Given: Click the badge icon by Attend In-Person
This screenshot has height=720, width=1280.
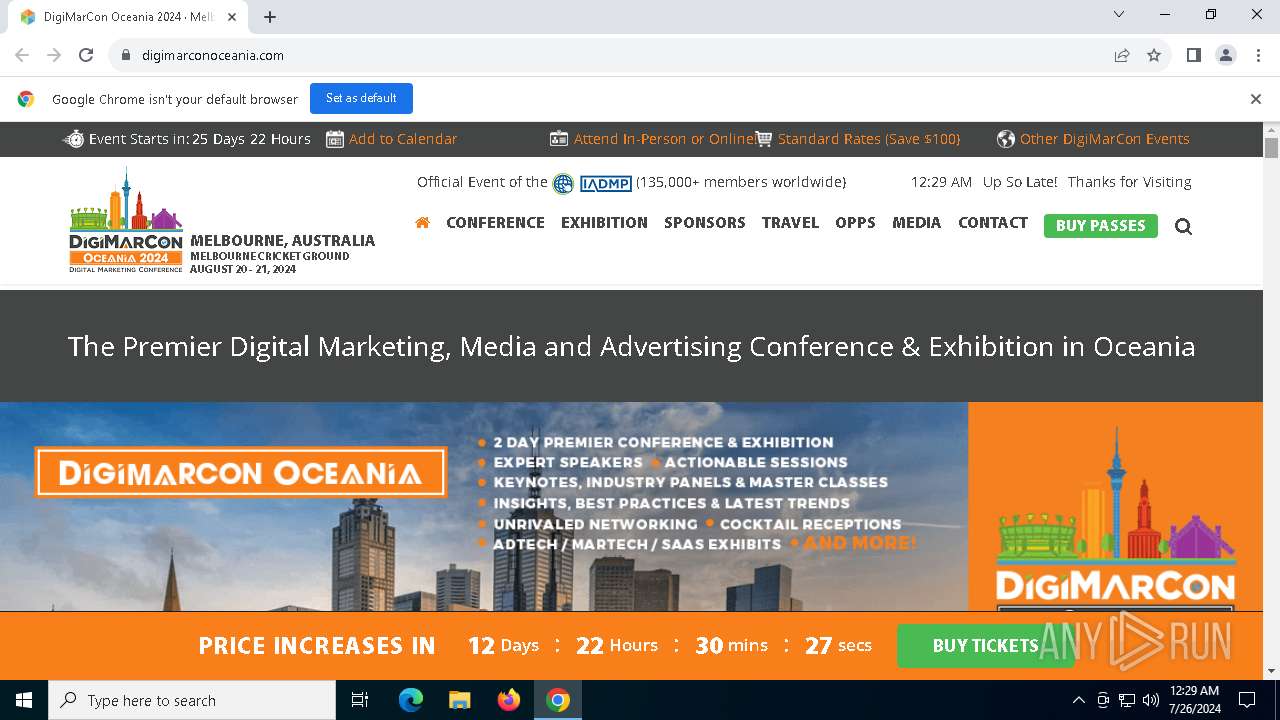Looking at the screenshot, I should (559, 139).
